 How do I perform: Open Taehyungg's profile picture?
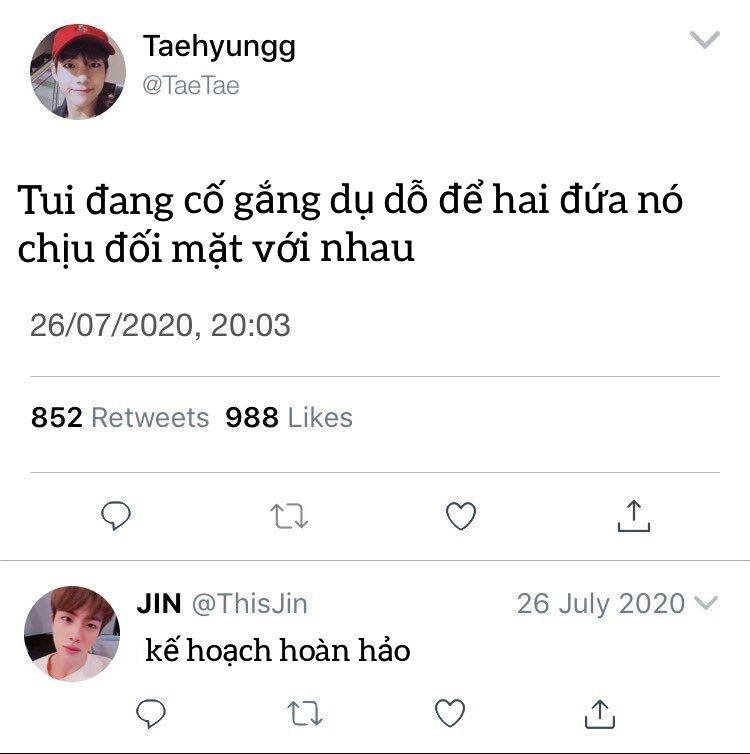pos(78,72)
